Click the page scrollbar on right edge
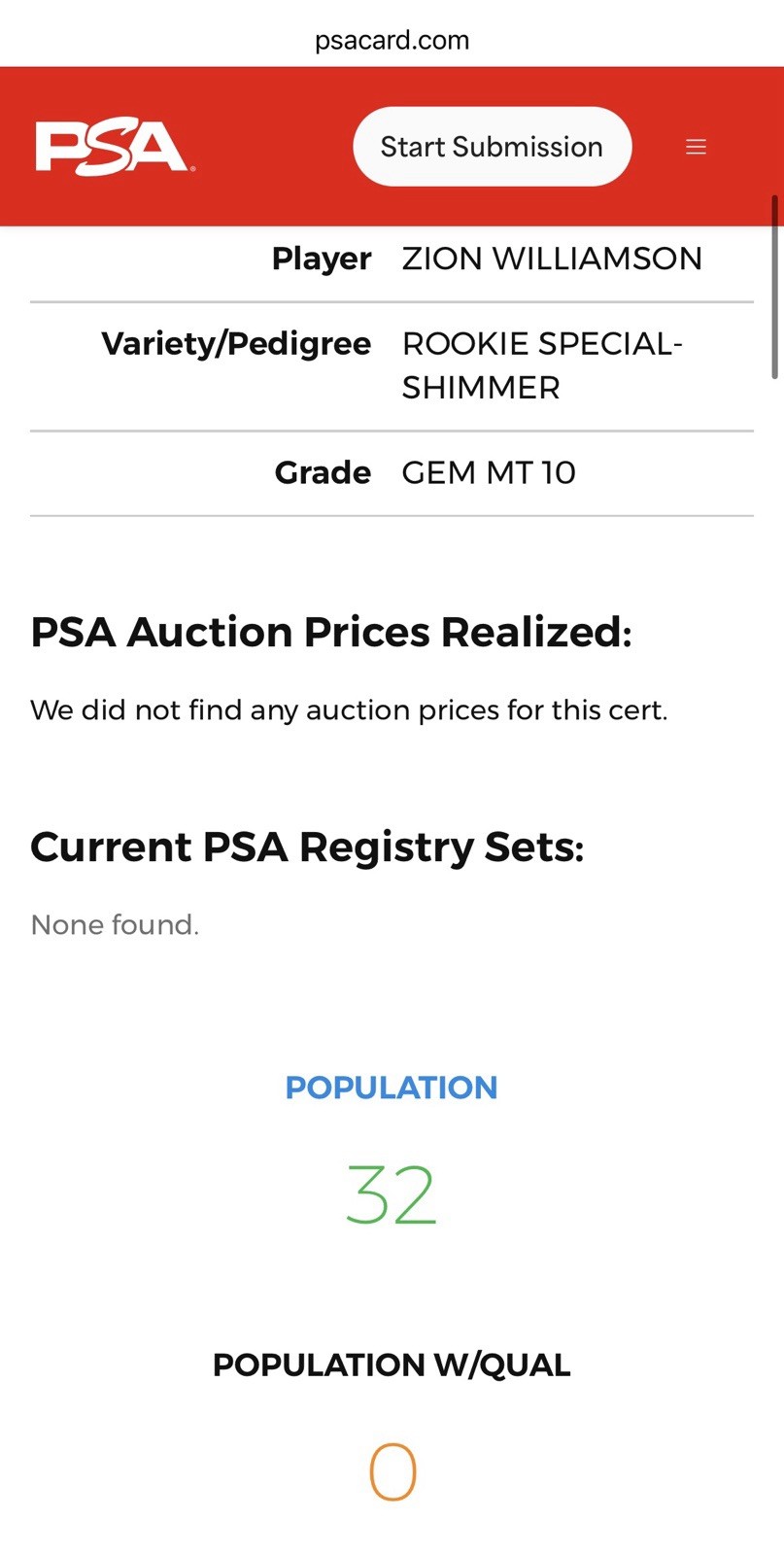 pyautogui.click(x=774, y=287)
